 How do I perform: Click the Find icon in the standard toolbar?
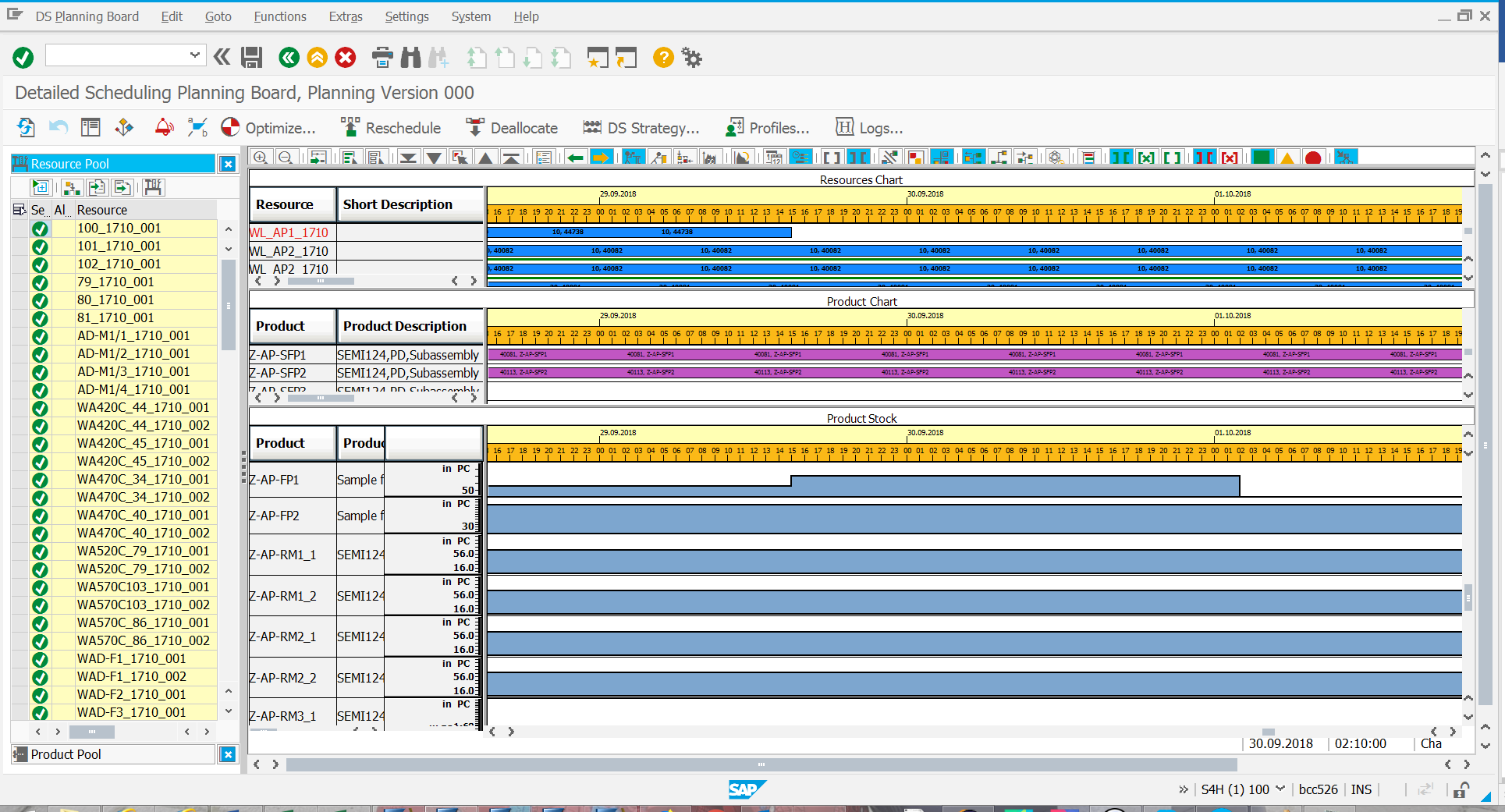tap(411, 57)
